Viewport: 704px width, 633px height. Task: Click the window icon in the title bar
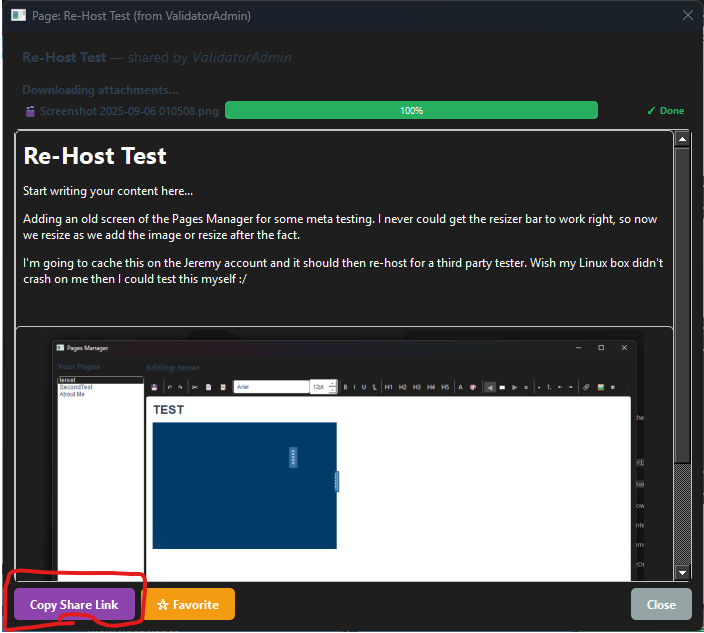tap(18, 15)
